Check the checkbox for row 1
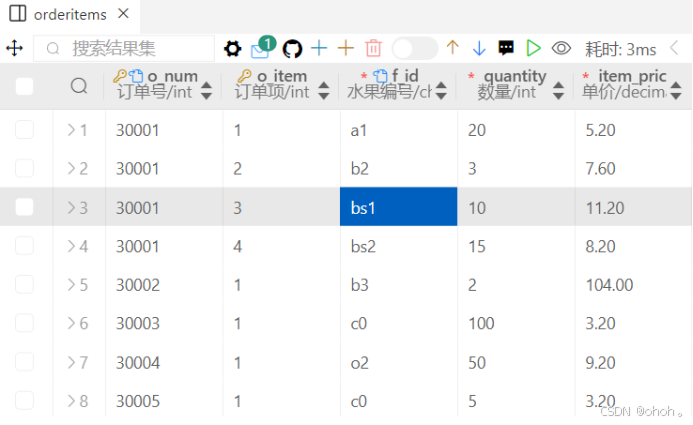Image resolution: width=693 pixels, height=425 pixels. (x=24, y=130)
